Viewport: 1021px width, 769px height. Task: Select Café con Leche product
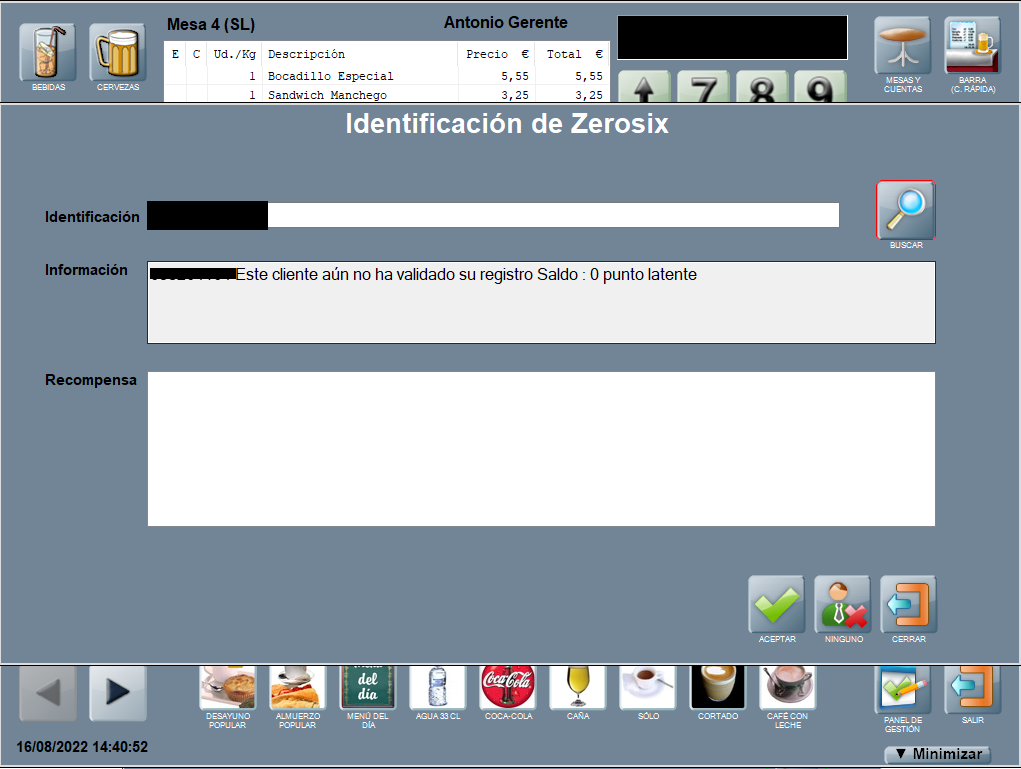point(787,687)
